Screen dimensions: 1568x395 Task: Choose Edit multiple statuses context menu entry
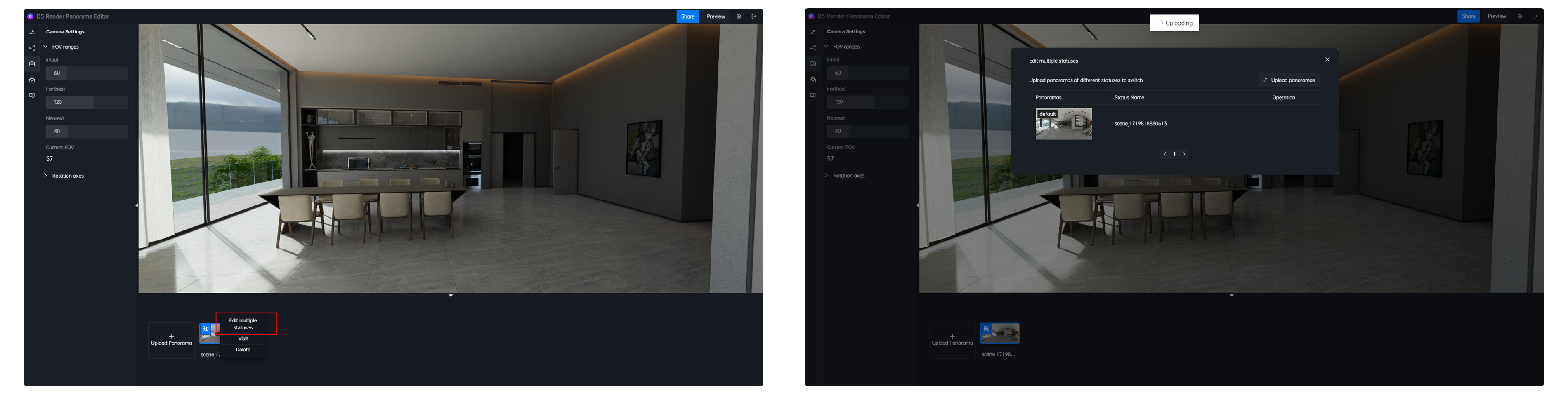click(x=243, y=324)
